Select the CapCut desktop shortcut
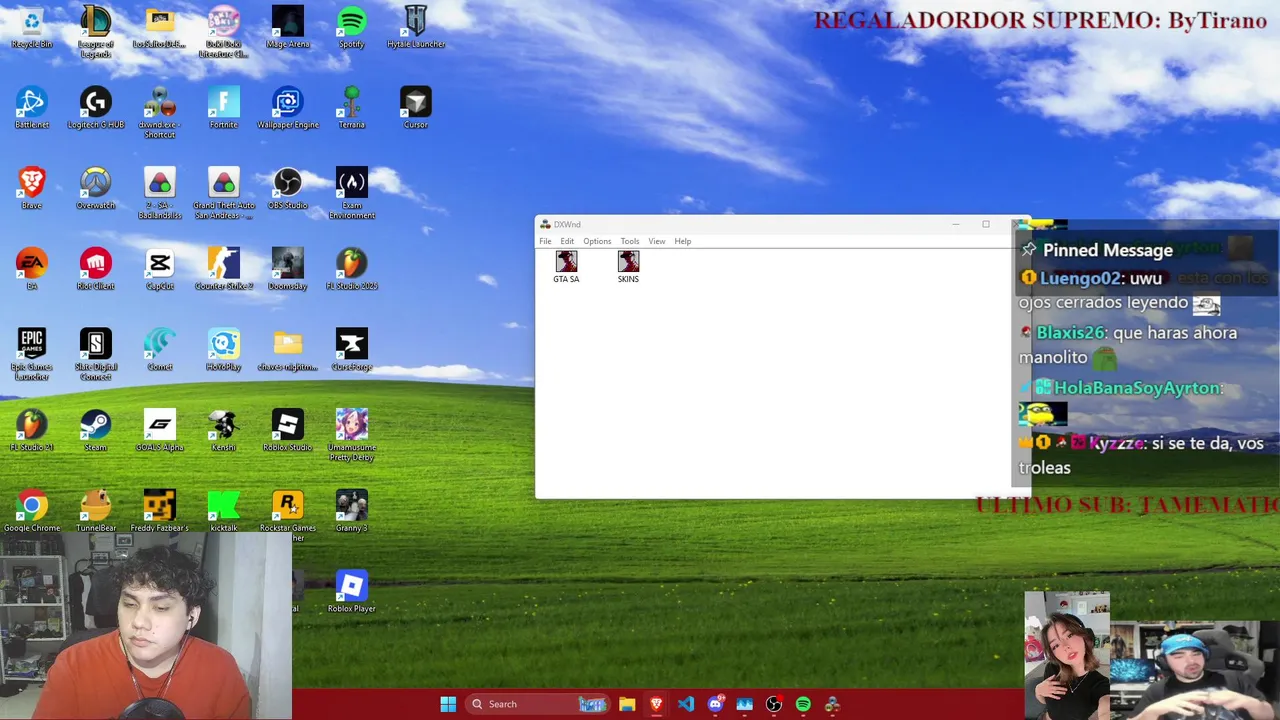The image size is (1280, 720). pyautogui.click(x=160, y=269)
